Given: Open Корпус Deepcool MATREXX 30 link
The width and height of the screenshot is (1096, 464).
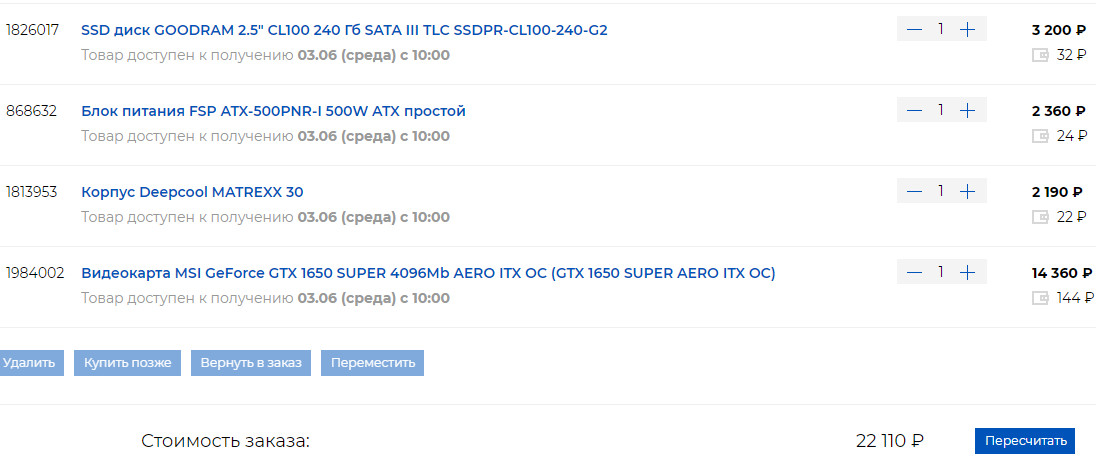Looking at the screenshot, I should (192, 192).
